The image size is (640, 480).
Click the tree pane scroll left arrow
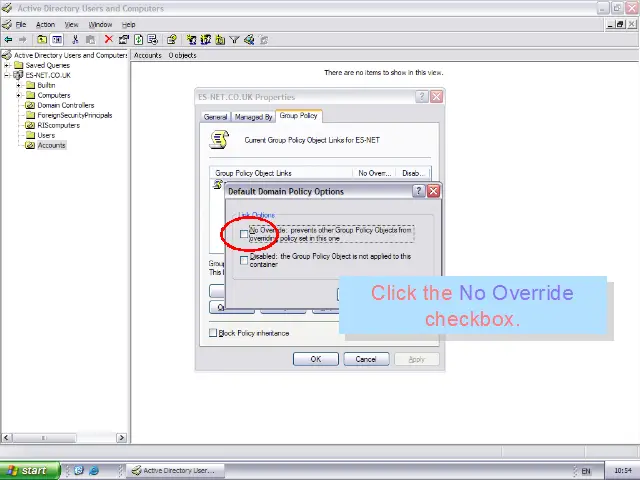(6, 438)
